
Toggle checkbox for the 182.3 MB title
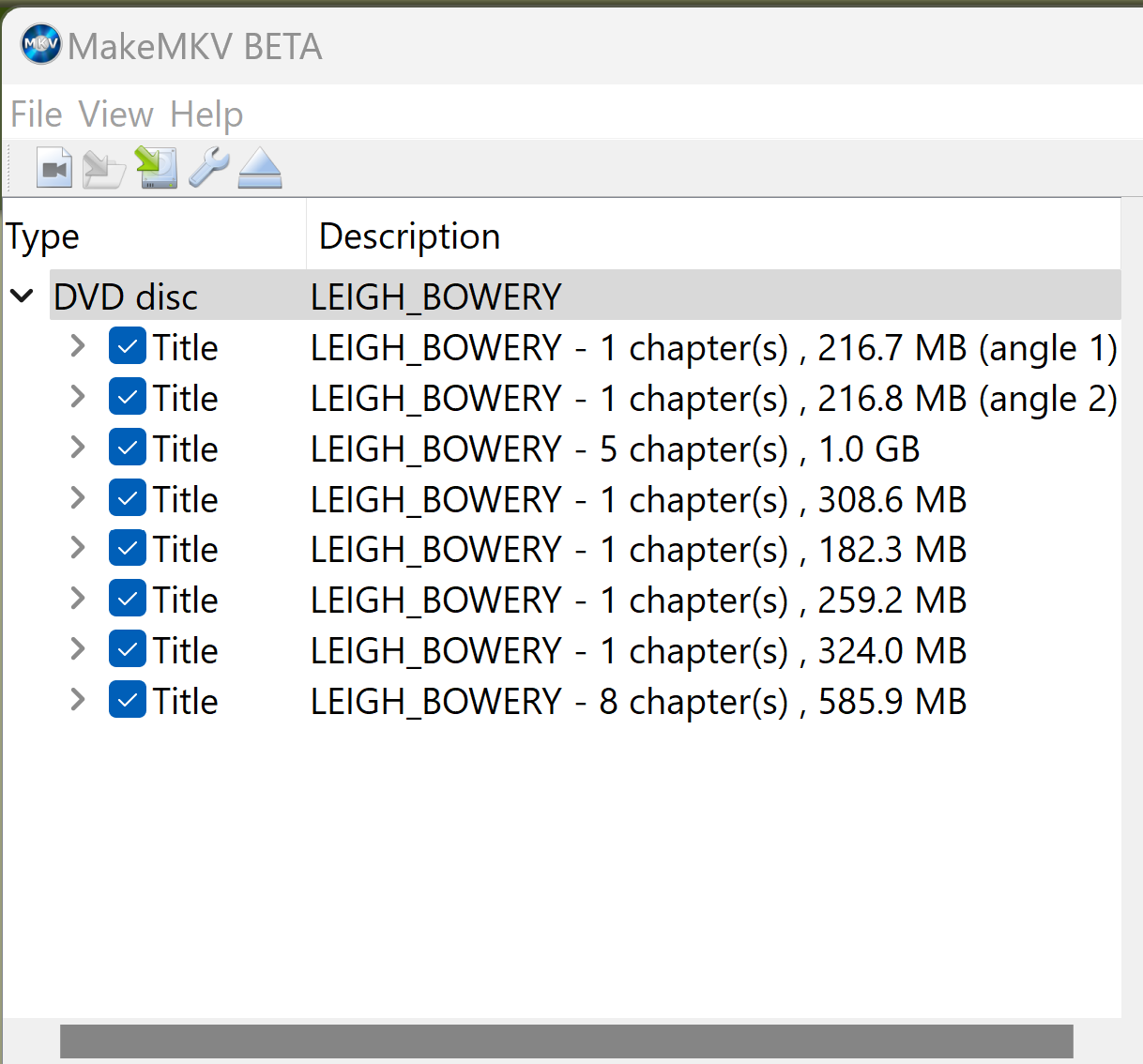(x=128, y=549)
